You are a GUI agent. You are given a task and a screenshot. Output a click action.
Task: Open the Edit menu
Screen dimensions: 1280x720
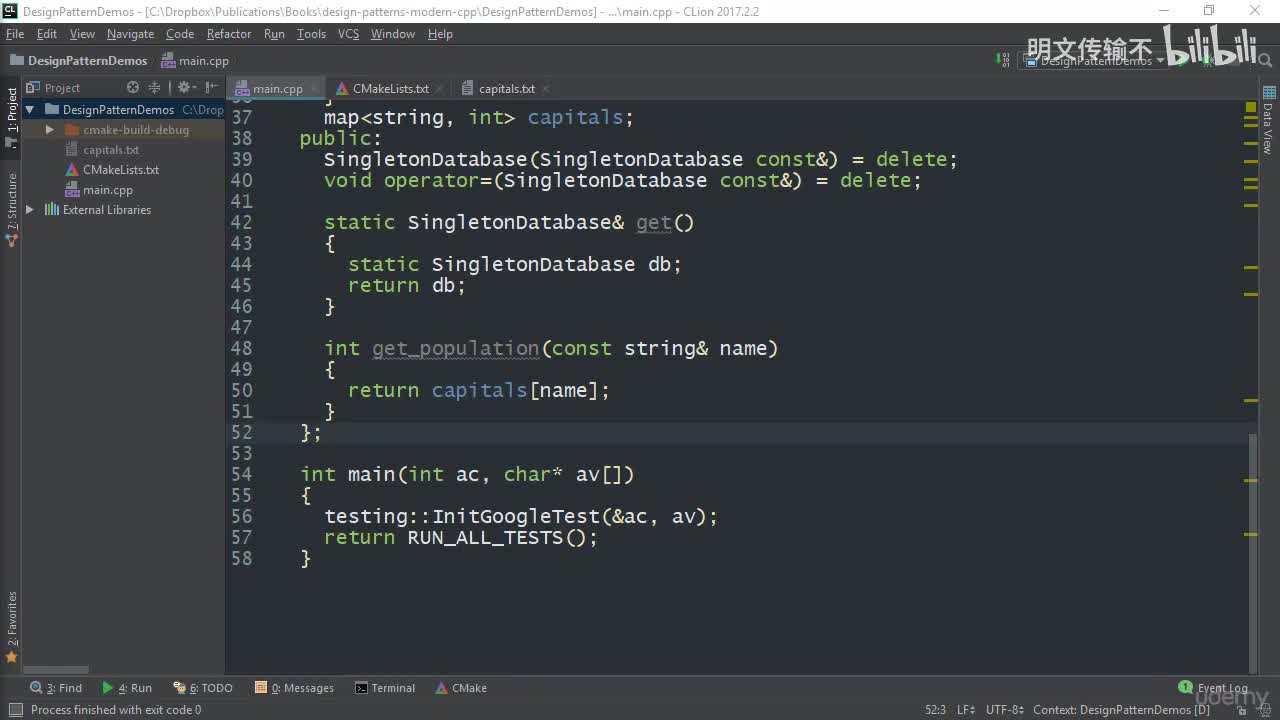[x=47, y=34]
